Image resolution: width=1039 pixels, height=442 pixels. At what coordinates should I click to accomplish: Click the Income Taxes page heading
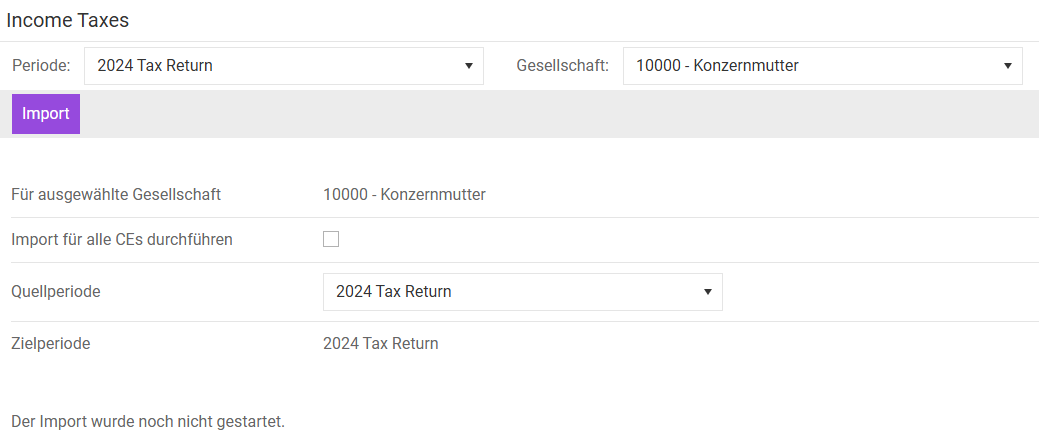[68, 20]
